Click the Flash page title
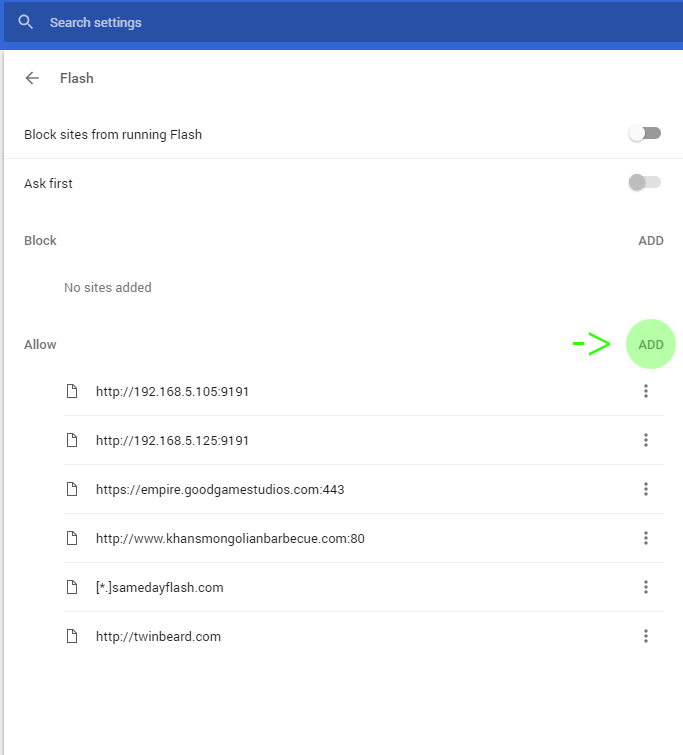This screenshot has width=683, height=755. pos(77,78)
